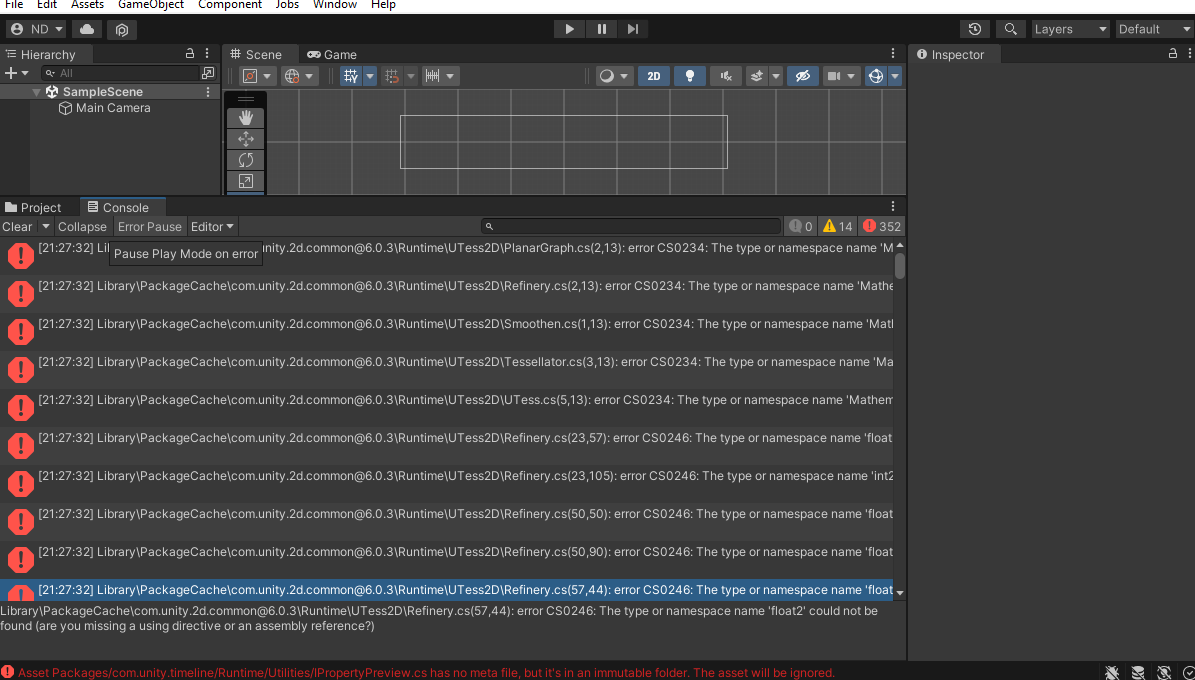Open the Layers dropdown
The height and width of the screenshot is (680, 1195).
pyautogui.click(x=1070, y=29)
